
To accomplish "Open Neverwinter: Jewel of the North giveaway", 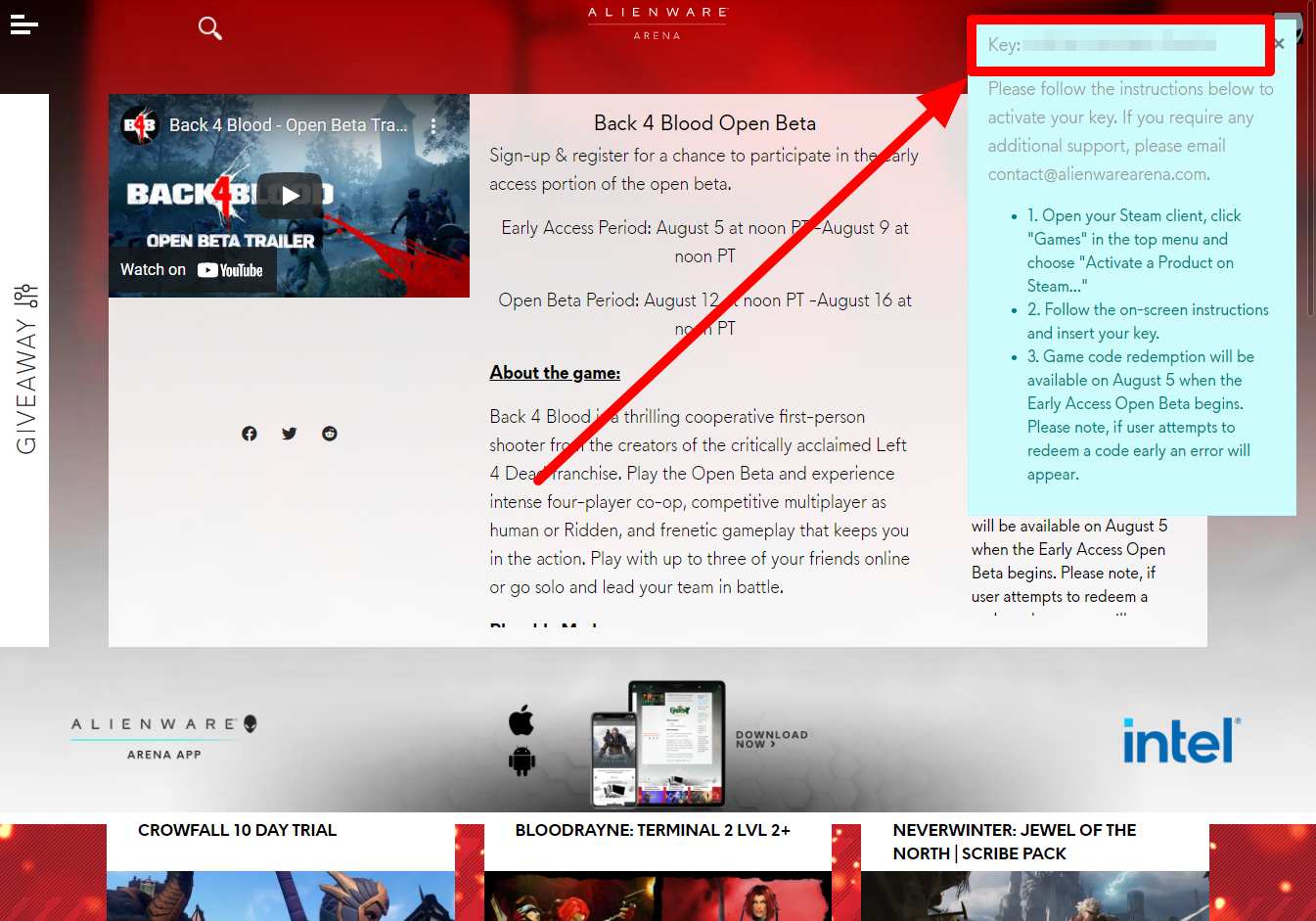I will point(1015,842).
